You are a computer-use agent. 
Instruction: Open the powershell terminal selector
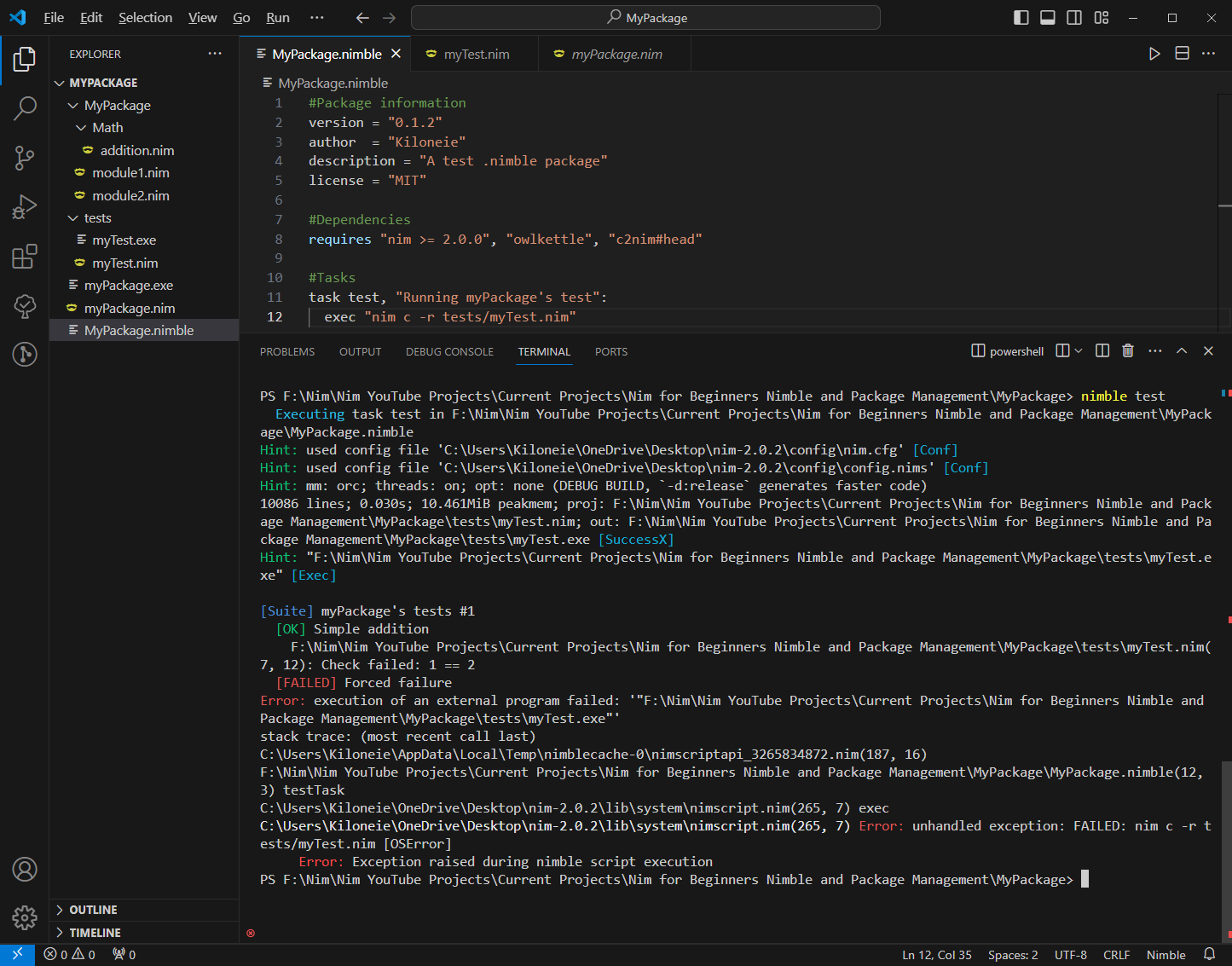[x=1008, y=351]
